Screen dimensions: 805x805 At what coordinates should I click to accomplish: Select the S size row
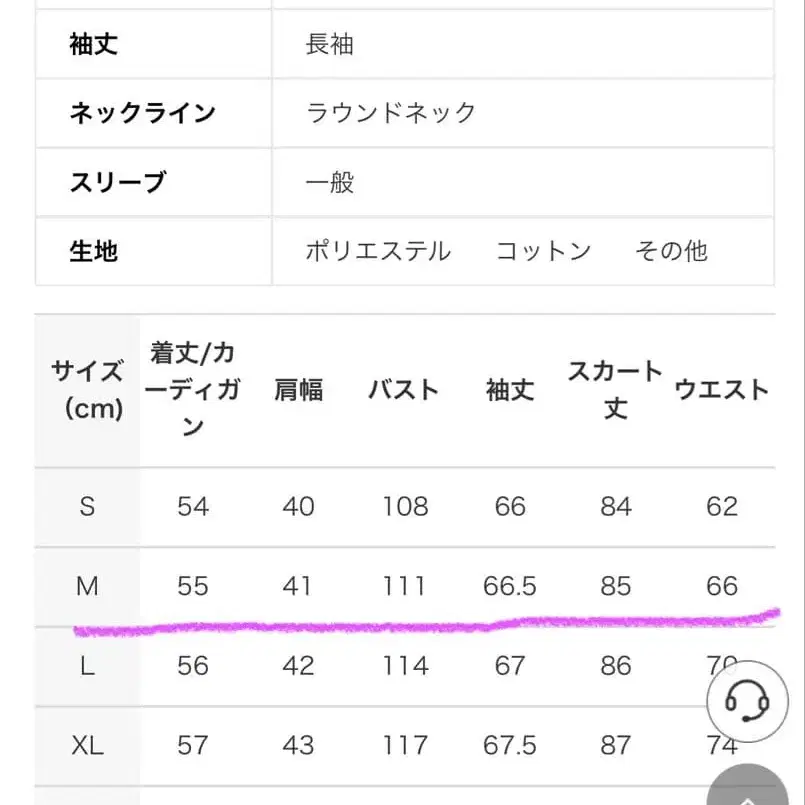point(87,506)
